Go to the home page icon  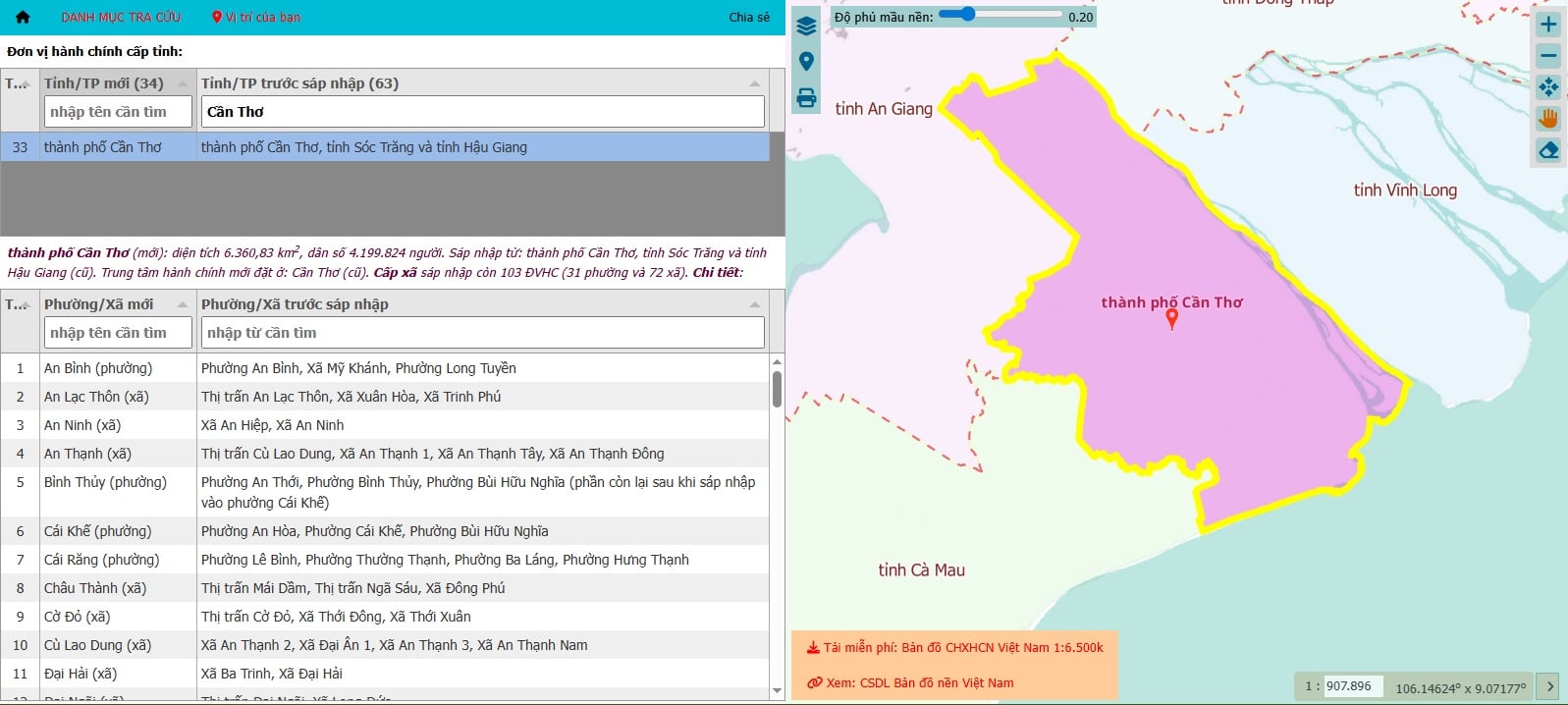tap(23, 17)
